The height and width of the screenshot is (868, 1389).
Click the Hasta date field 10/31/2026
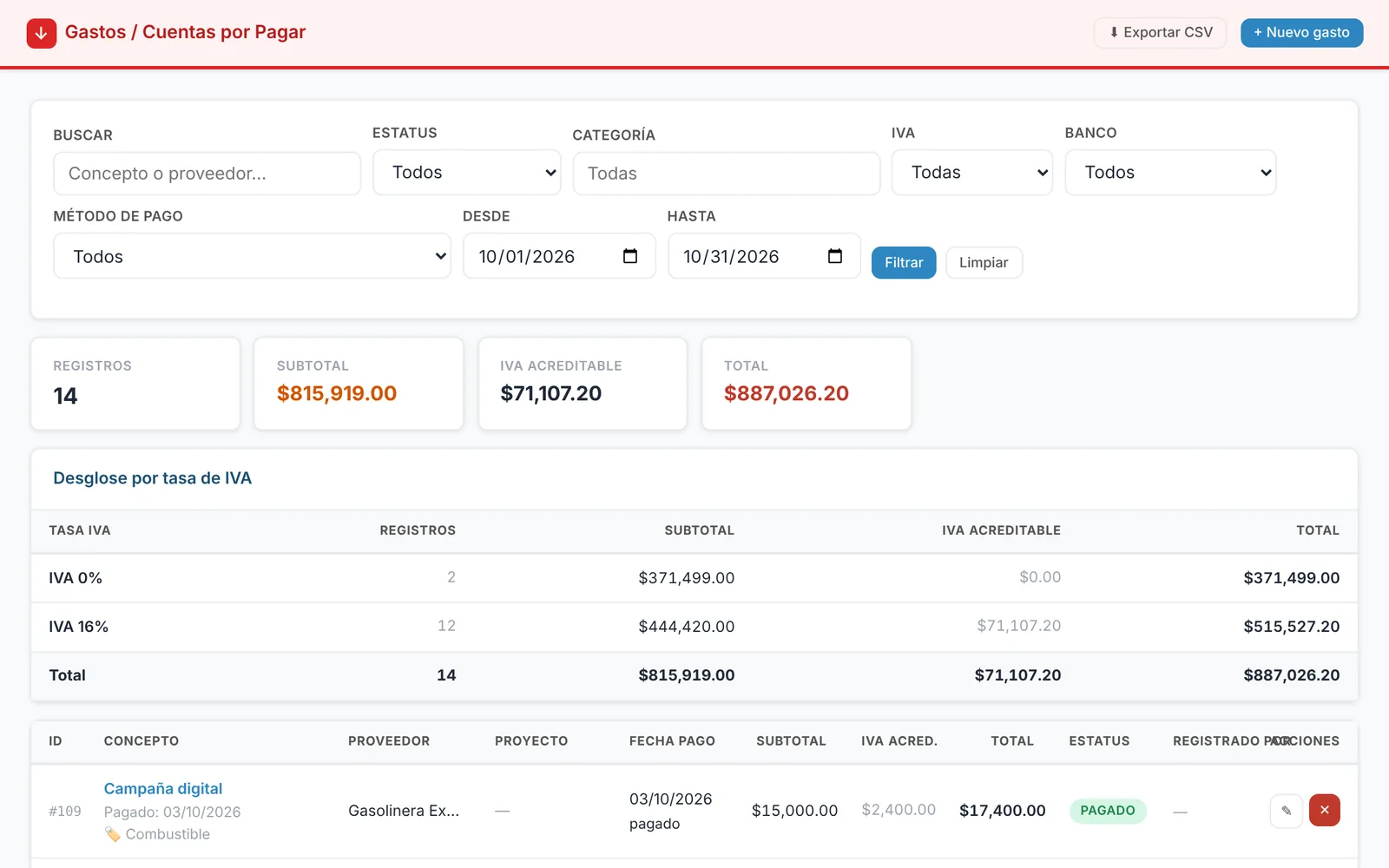[x=764, y=256]
